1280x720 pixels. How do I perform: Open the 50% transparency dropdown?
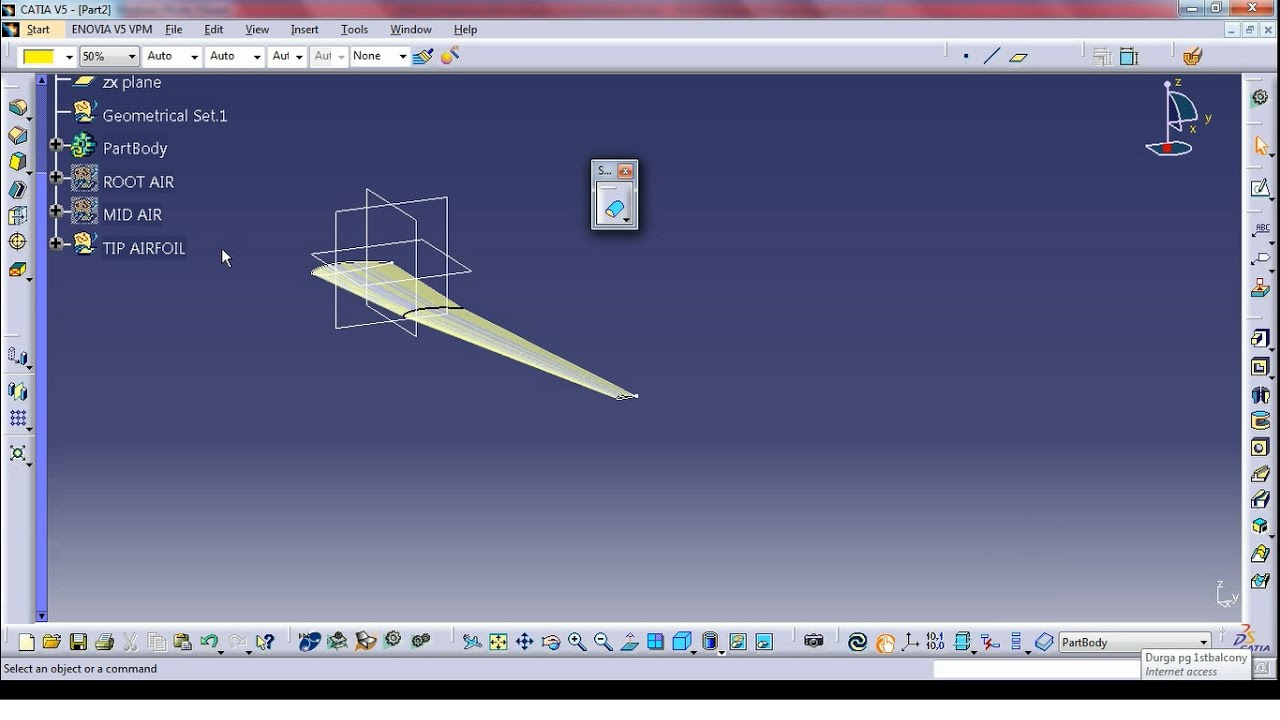point(131,57)
